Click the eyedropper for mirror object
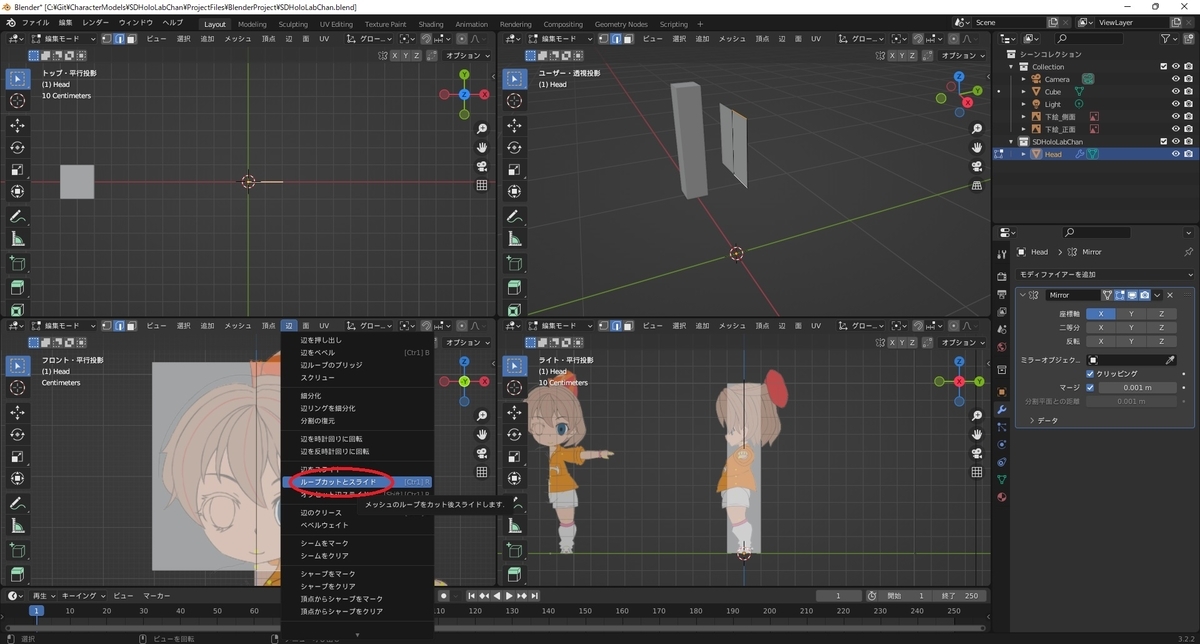 point(1170,359)
